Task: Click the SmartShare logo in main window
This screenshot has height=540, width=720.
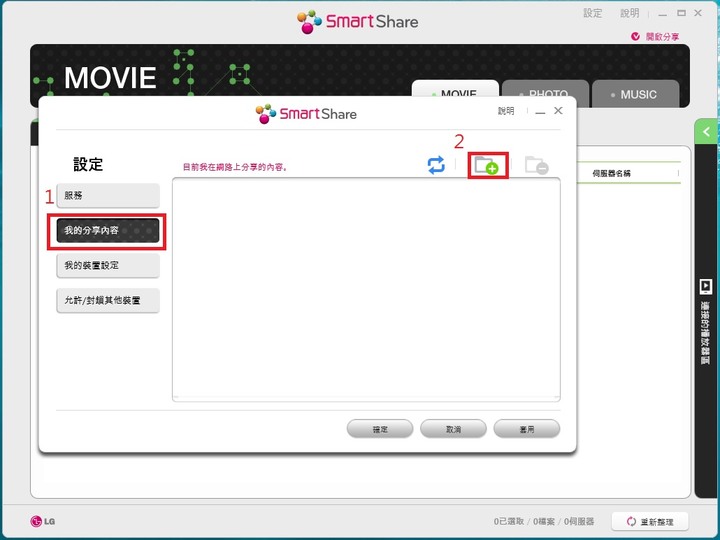Action: click(x=358, y=22)
